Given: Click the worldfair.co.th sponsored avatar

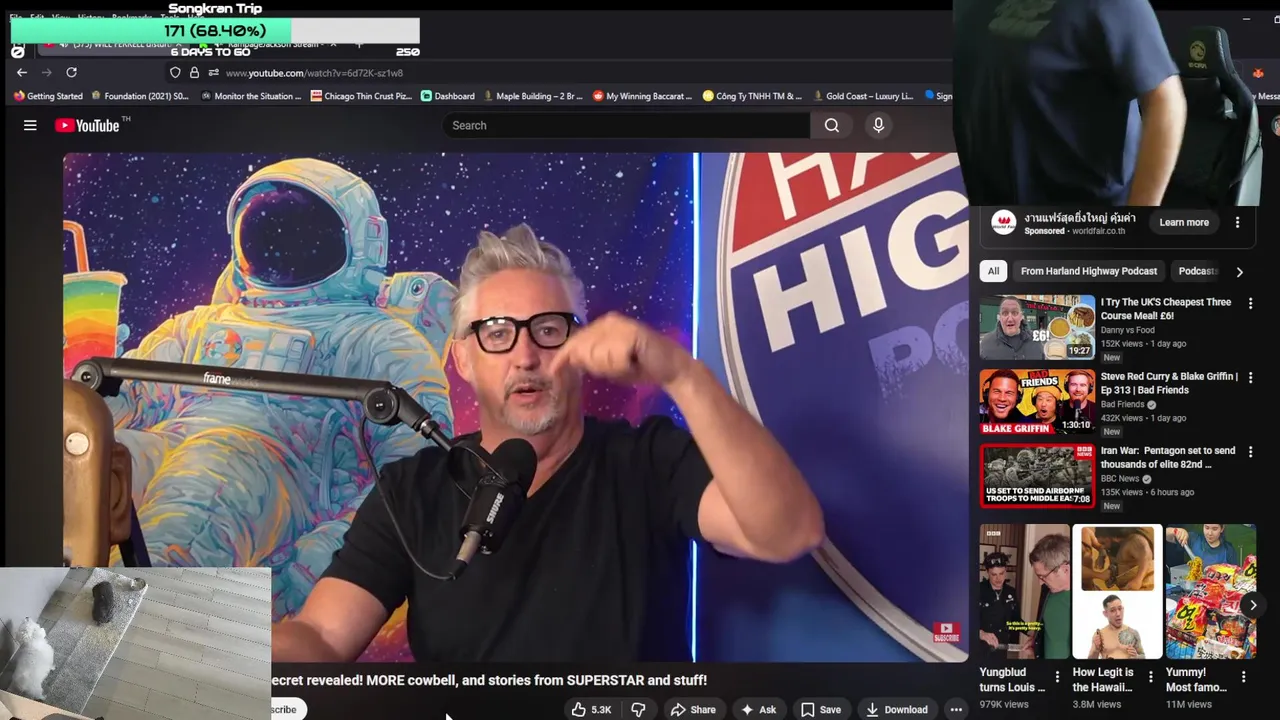Looking at the screenshot, I should 1003,222.
